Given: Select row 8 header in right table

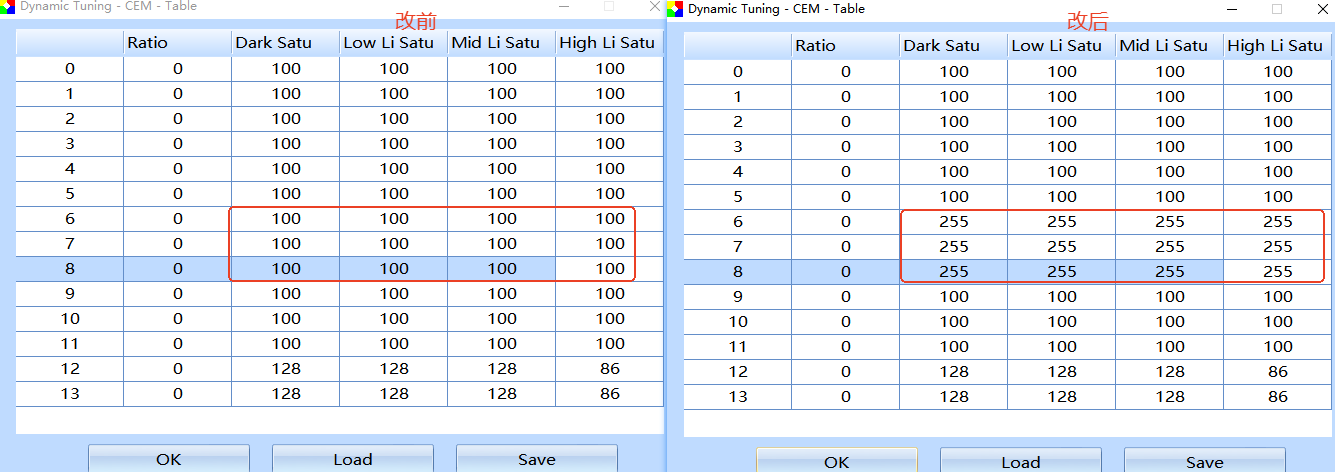Looking at the screenshot, I should click(x=738, y=272).
